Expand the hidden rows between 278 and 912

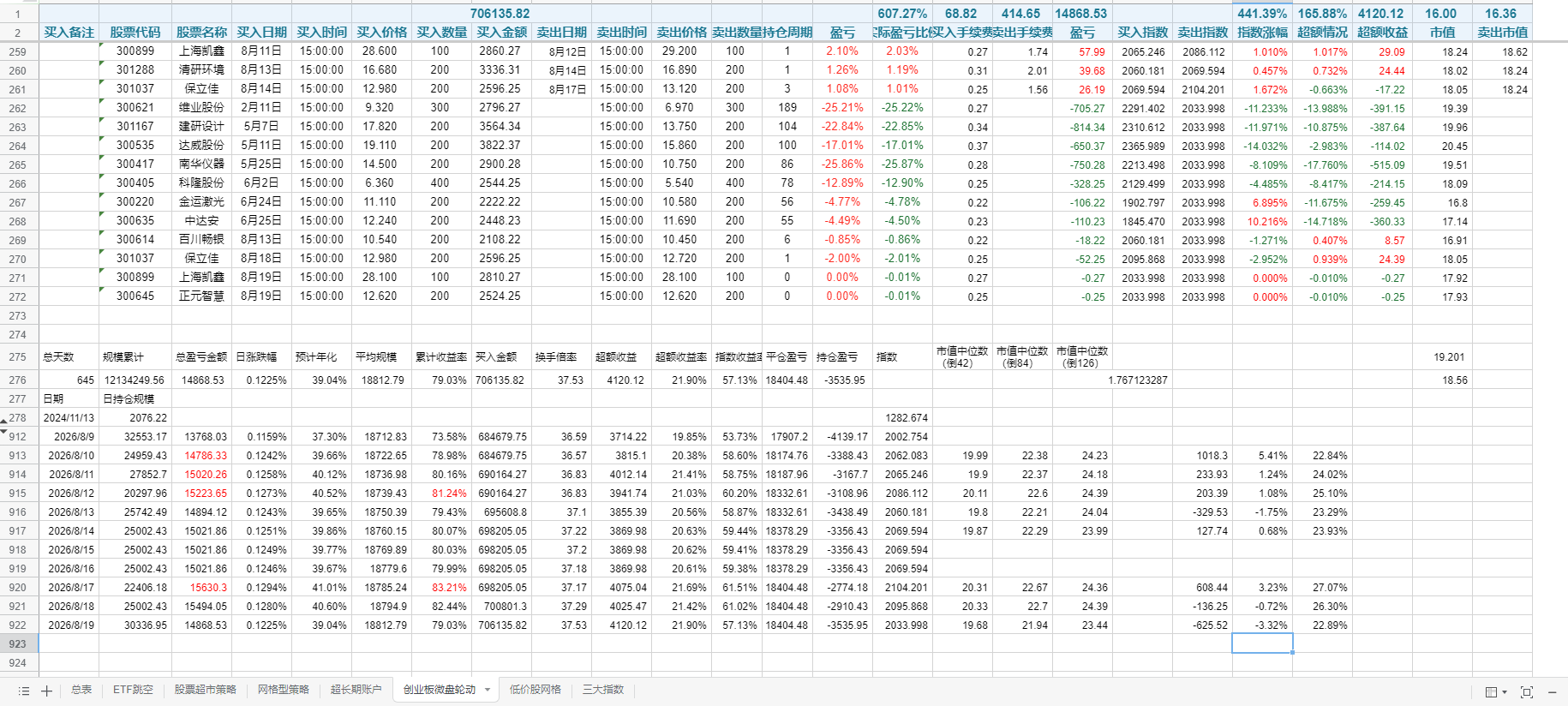pyautogui.click(x=3, y=426)
